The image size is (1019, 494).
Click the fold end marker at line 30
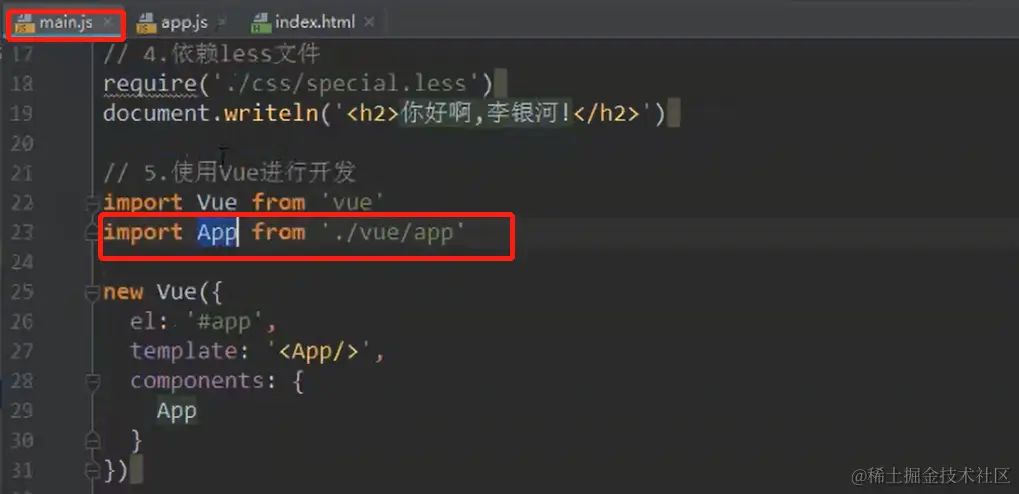(x=93, y=440)
